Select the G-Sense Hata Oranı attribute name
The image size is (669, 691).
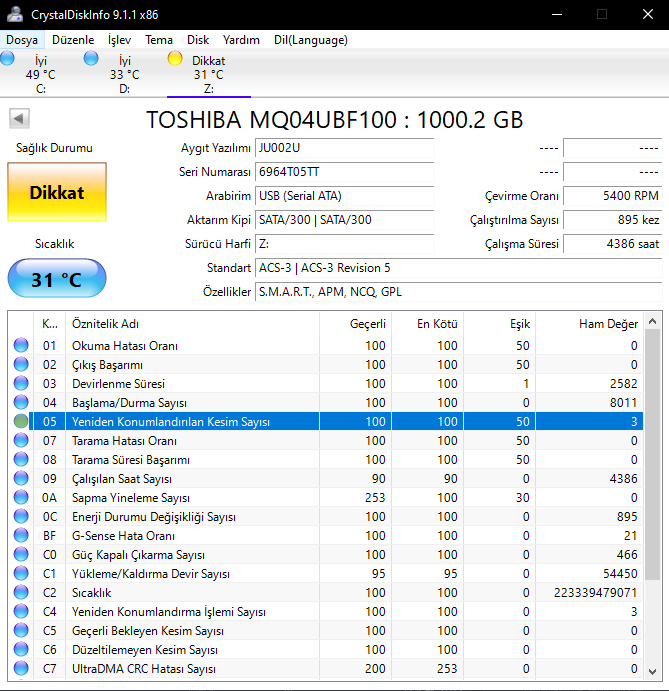pyautogui.click(x=123, y=536)
